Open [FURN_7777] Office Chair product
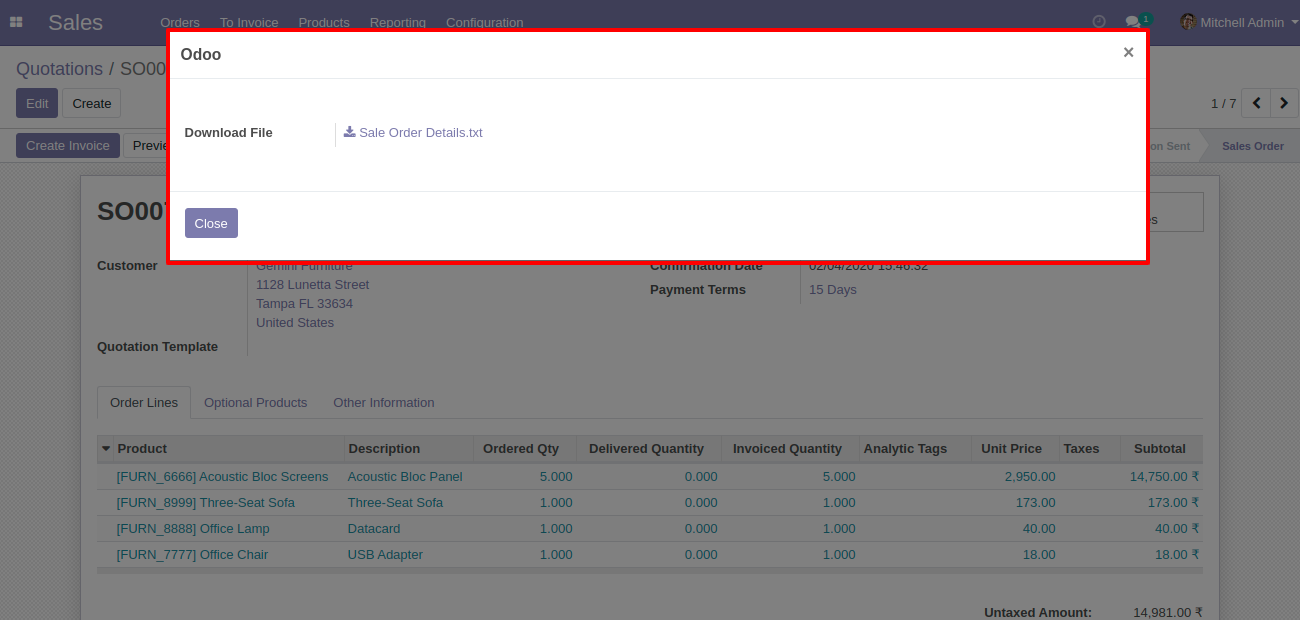This screenshot has width=1300, height=620. (x=192, y=555)
